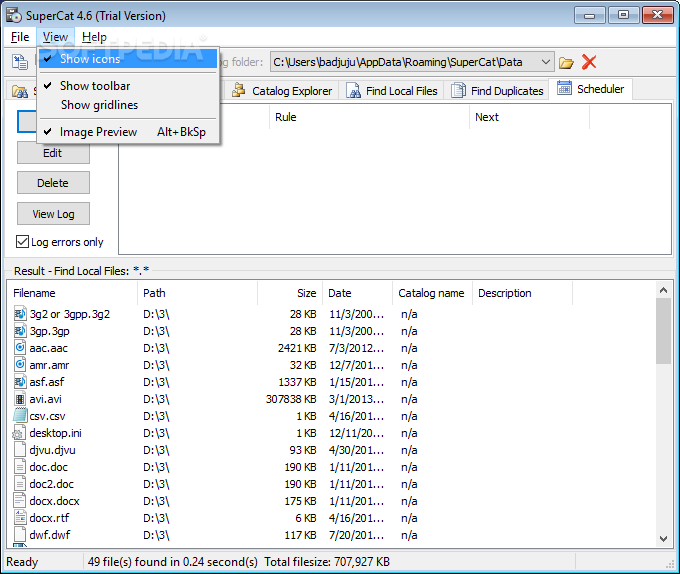Viewport: 680px width, 574px height.
Task: Click the doc2.doc document icon
Action: (20, 483)
